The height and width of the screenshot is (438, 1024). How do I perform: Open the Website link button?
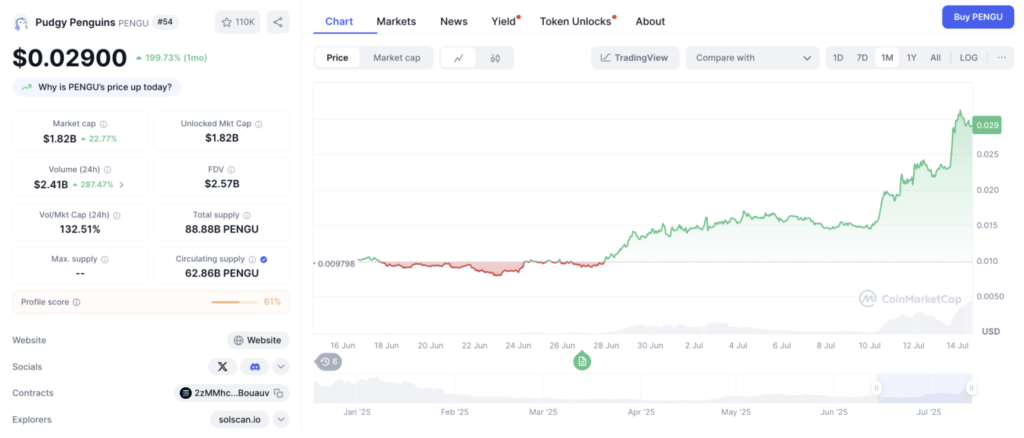pos(258,340)
